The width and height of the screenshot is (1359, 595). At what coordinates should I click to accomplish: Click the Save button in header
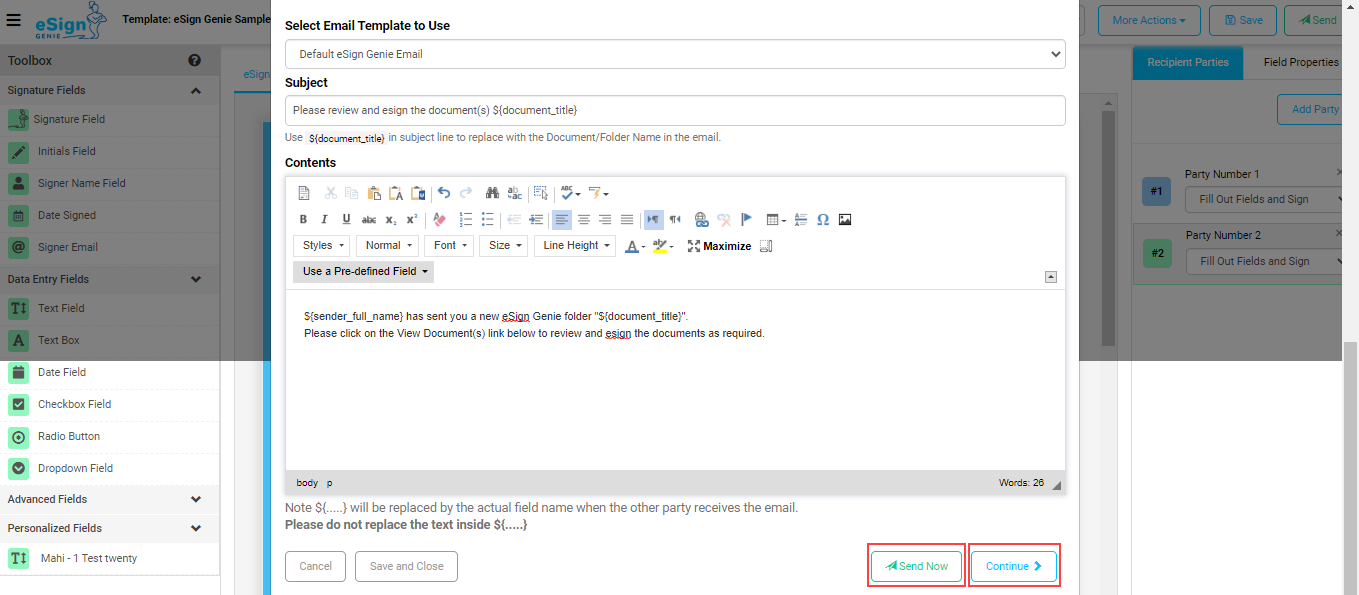pos(1242,20)
